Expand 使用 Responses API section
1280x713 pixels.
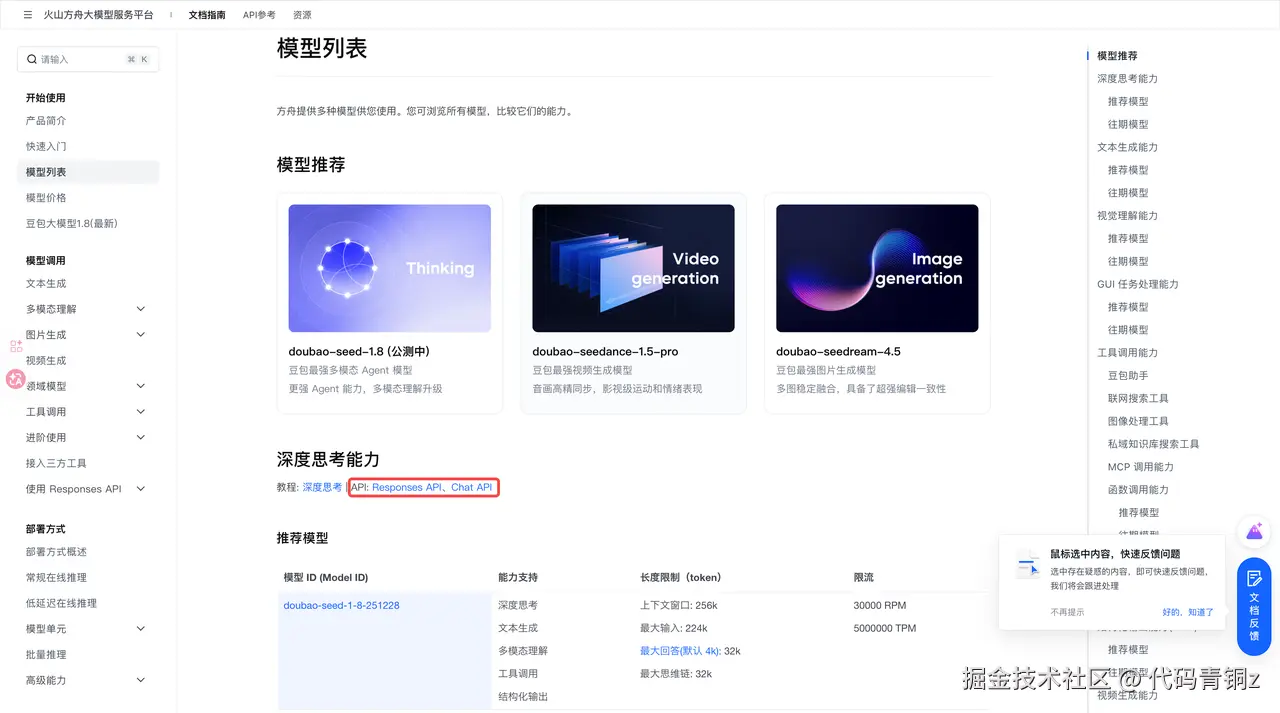[140, 489]
